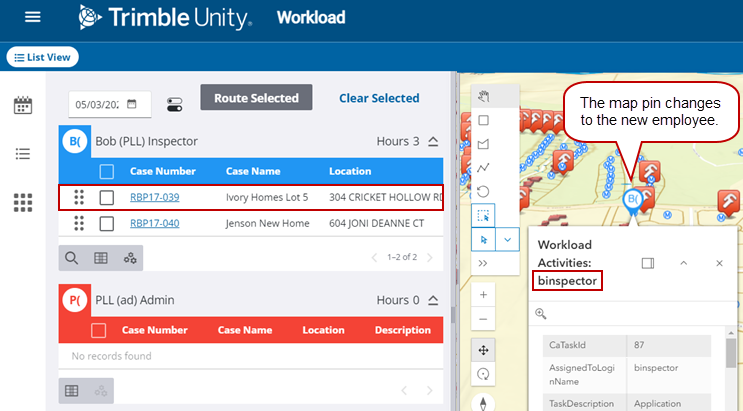The width and height of the screenshot is (743, 411).
Task: Collapse Bob (PLL) Inspector section
Action: pos(433,141)
